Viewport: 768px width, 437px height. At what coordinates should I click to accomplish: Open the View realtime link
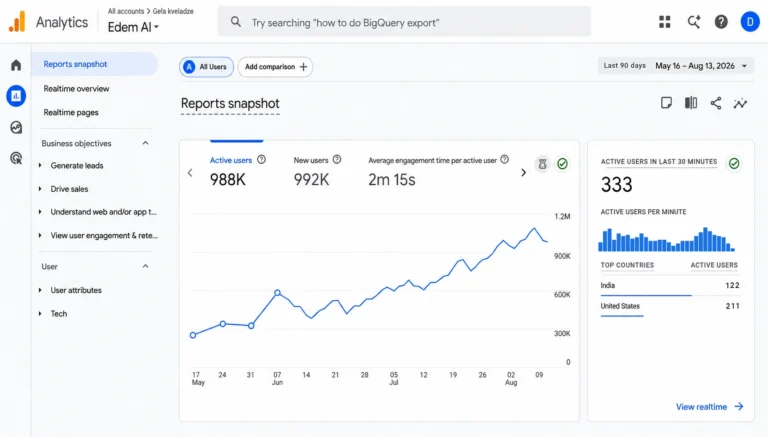710,407
